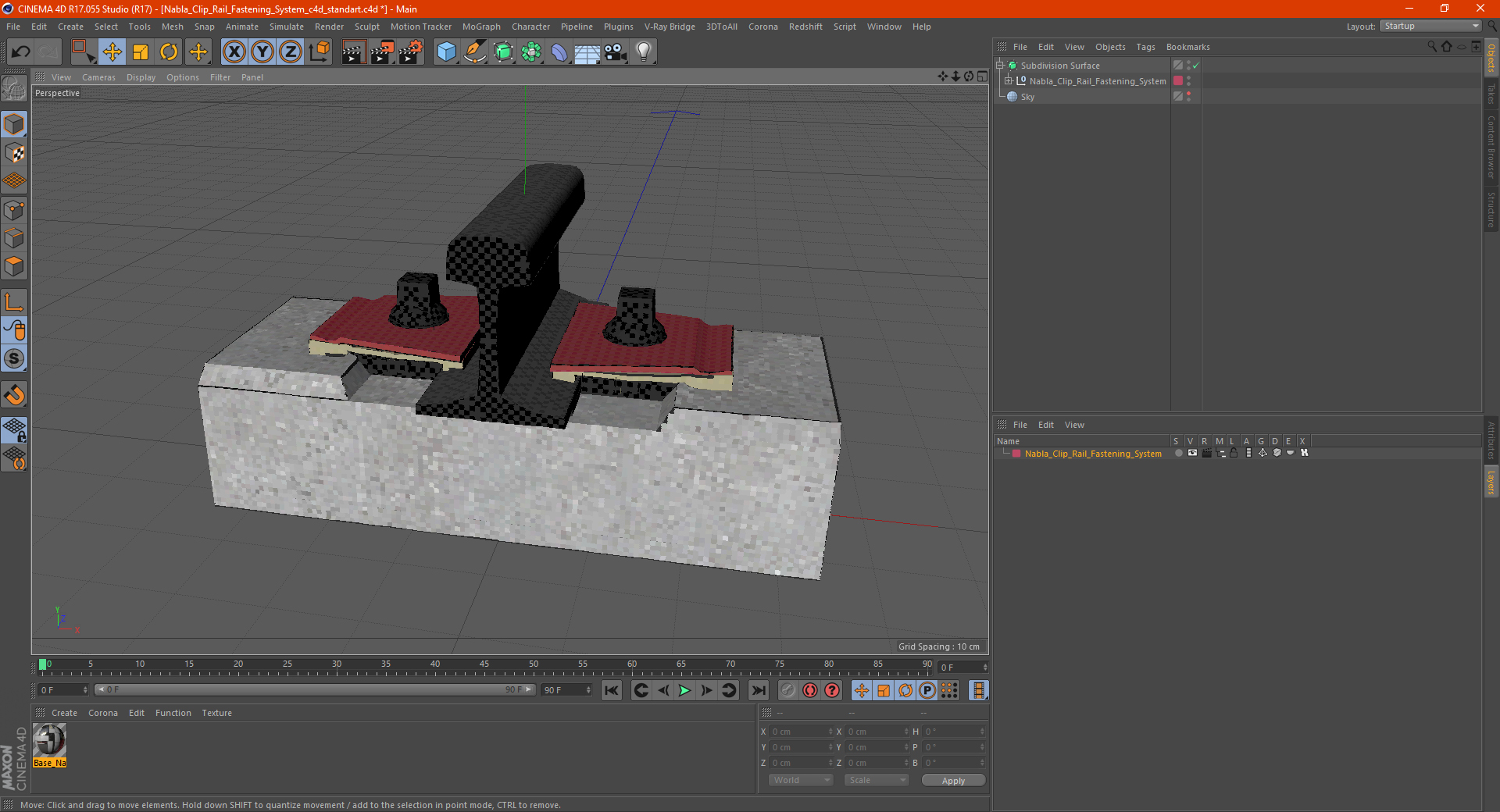Open the material manager Texture menu
1500x812 pixels.
click(216, 713)
